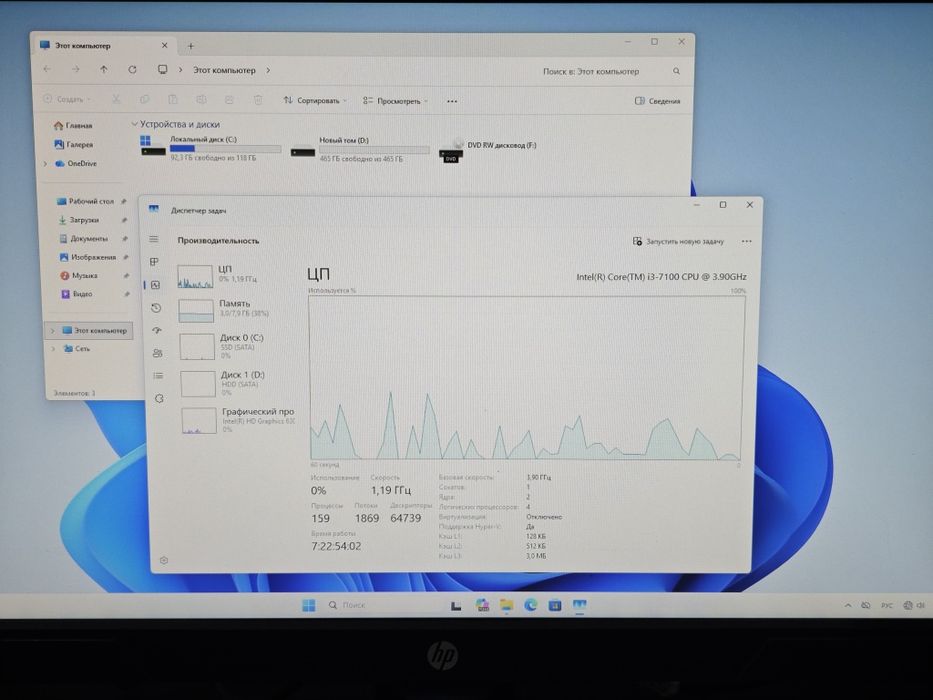Open Галерея in File Explorer sidebar
This screenshot has width=933, height=700.
click(x=74, y=145)
